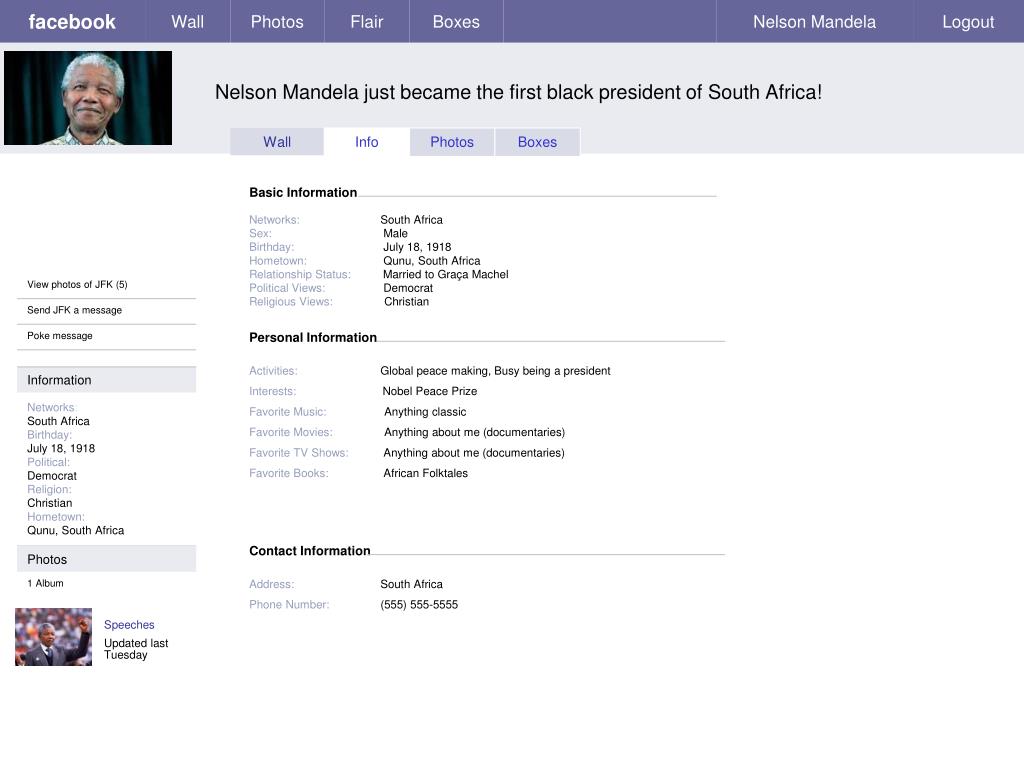Click 'Global peace making, Busy being a president'
This screenshot has height=768, width=1024.
[495, 370]
